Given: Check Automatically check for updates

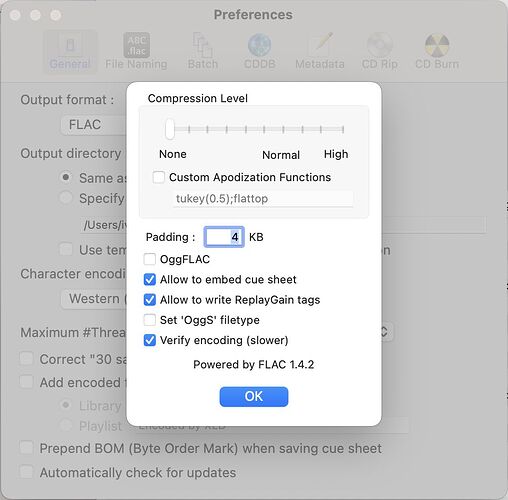Looking at the screenshot, I should pyautogui.click(x=26, y=472).
